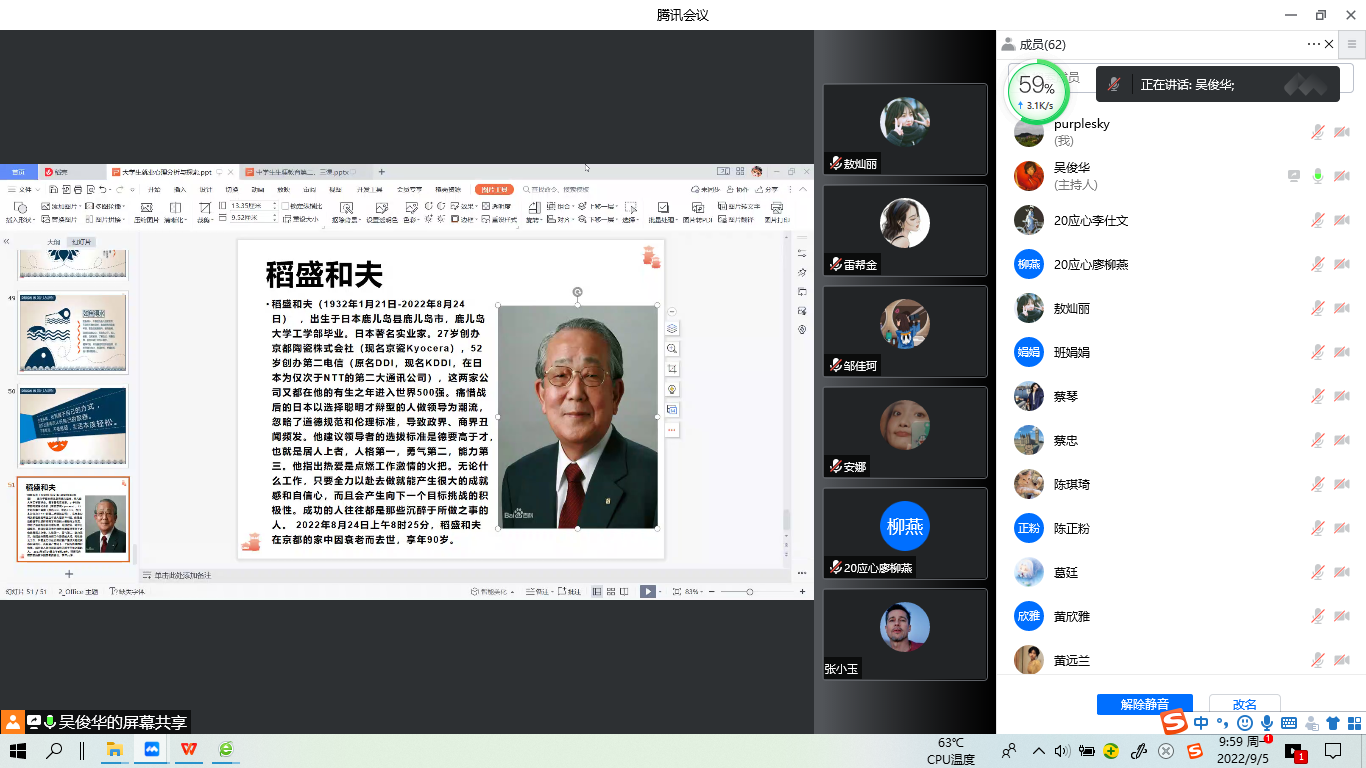Click the hamburger menu icon at top right
Screen dimensions: 1366x768
[1352, 44]
